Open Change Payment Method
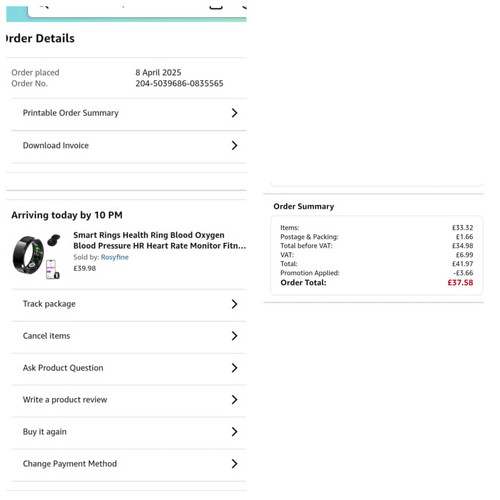The image size is (500, 500). [129, 464]
